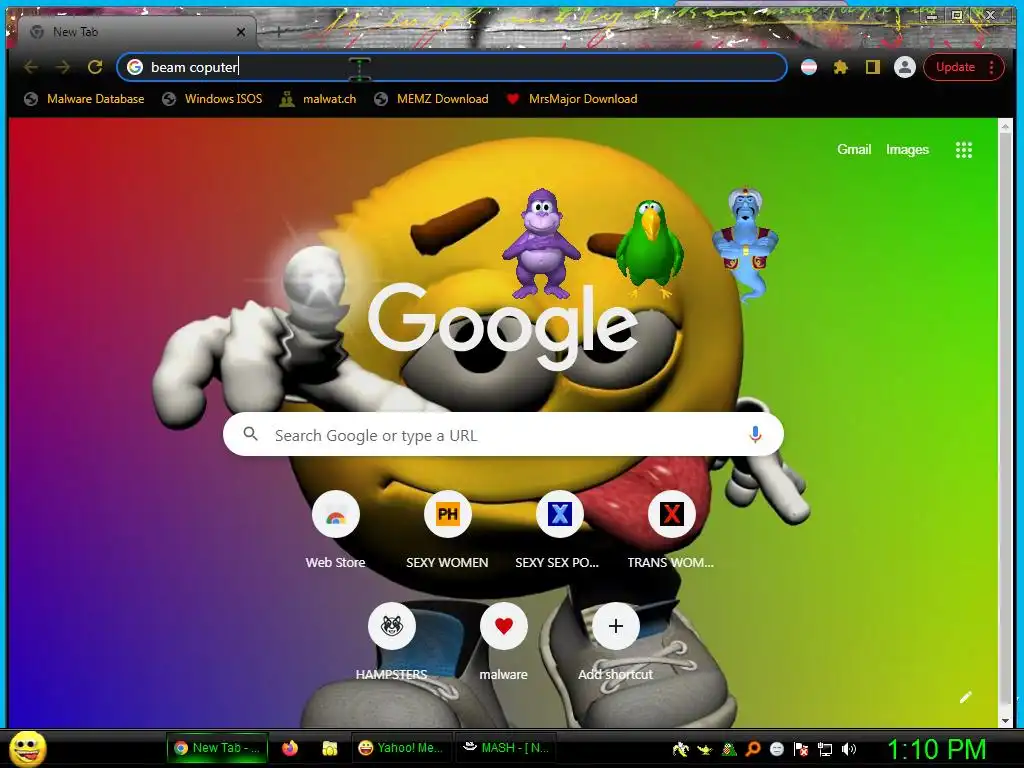Open the Google apps grid
This screenshot has width=1024, height=768.
tap(964, 150)
